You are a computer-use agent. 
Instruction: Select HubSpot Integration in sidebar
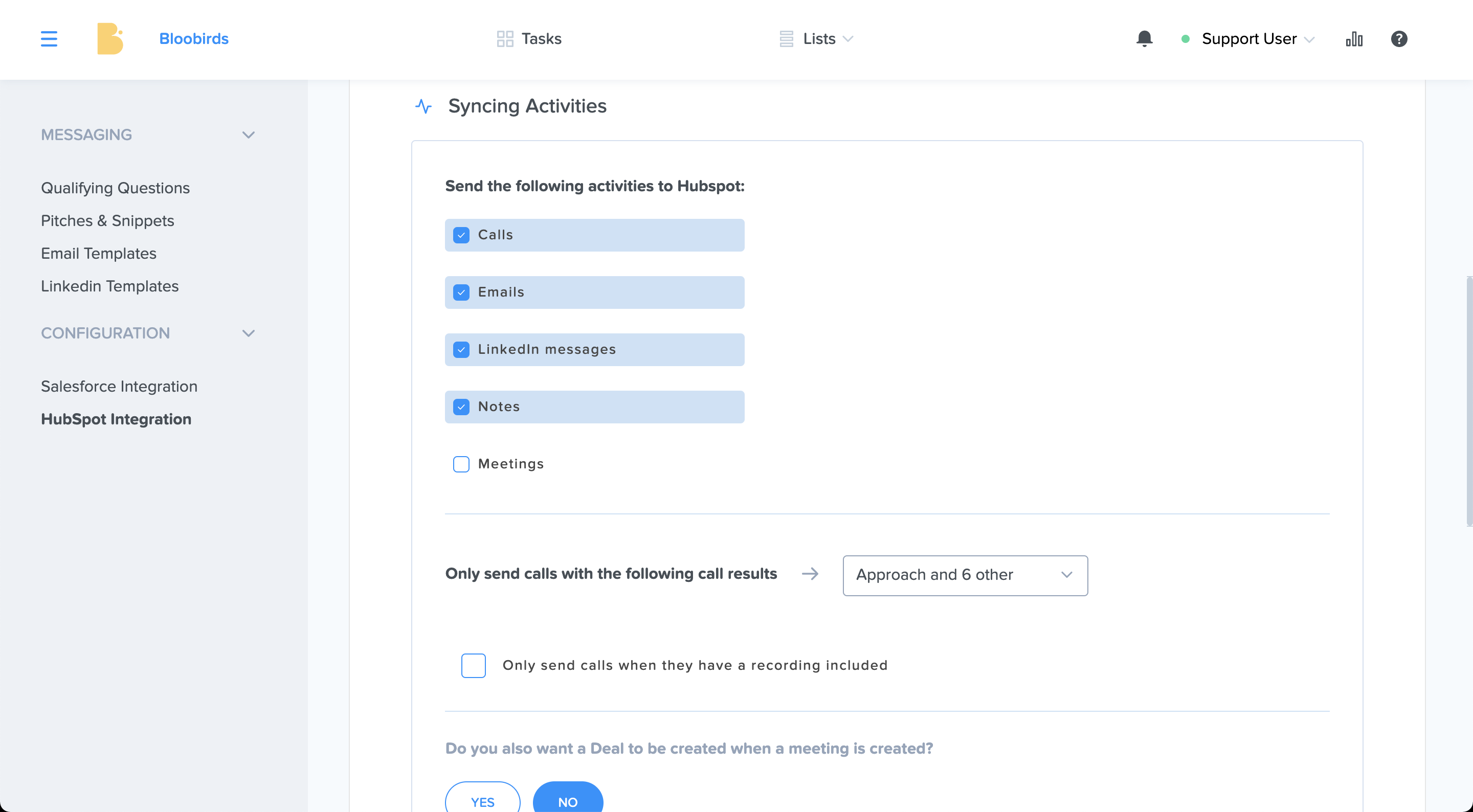tap(116, 419)
